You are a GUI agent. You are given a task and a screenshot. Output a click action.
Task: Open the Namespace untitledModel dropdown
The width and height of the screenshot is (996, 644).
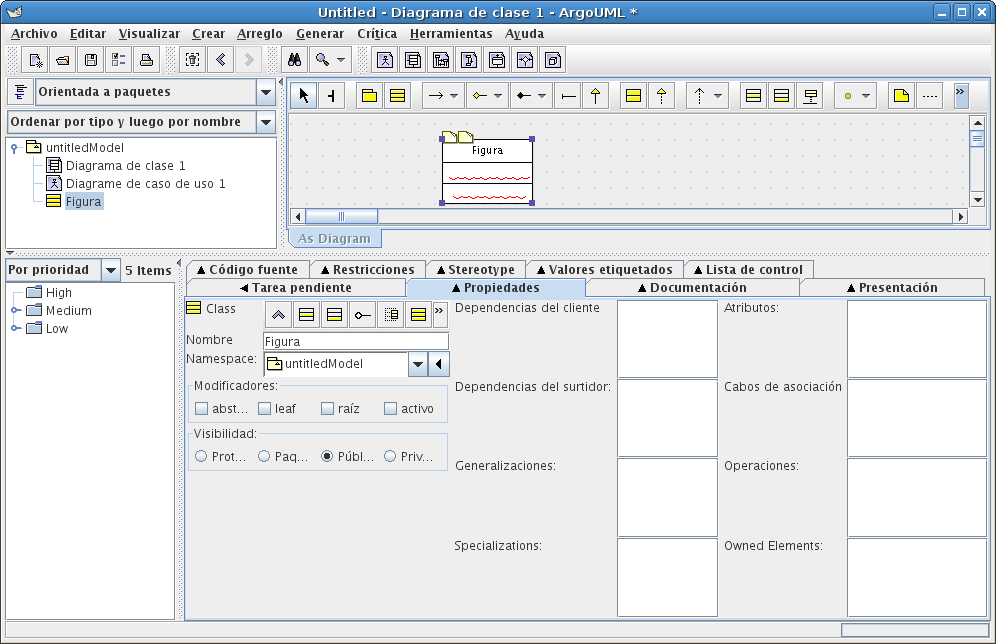(x=417, y=364)
